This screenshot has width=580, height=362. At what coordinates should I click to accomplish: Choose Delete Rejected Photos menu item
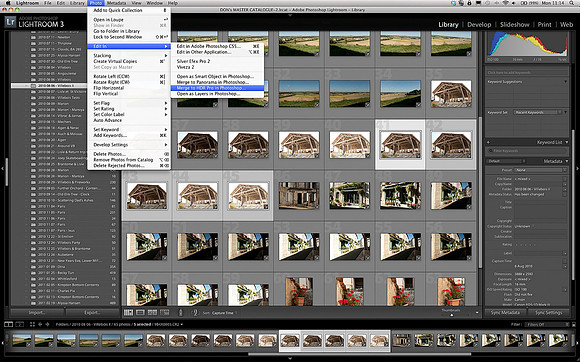point(129,166)
